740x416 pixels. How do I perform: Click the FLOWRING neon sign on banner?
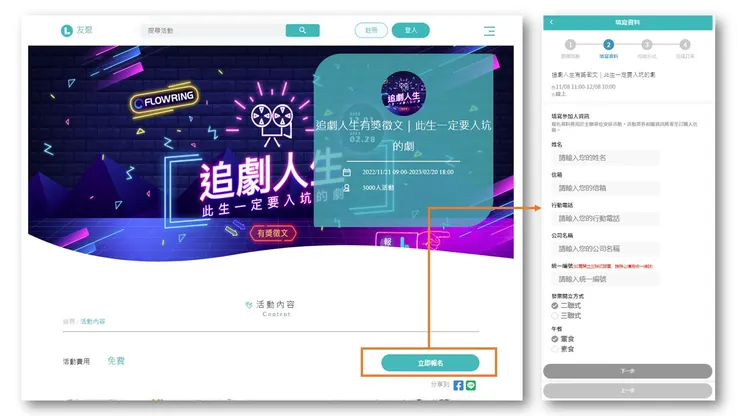pos(164,100)
